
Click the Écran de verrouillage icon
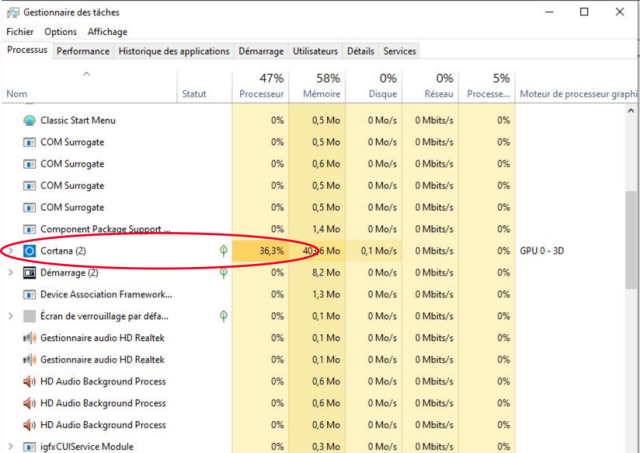pyautogui.click(x=29, y=316)
